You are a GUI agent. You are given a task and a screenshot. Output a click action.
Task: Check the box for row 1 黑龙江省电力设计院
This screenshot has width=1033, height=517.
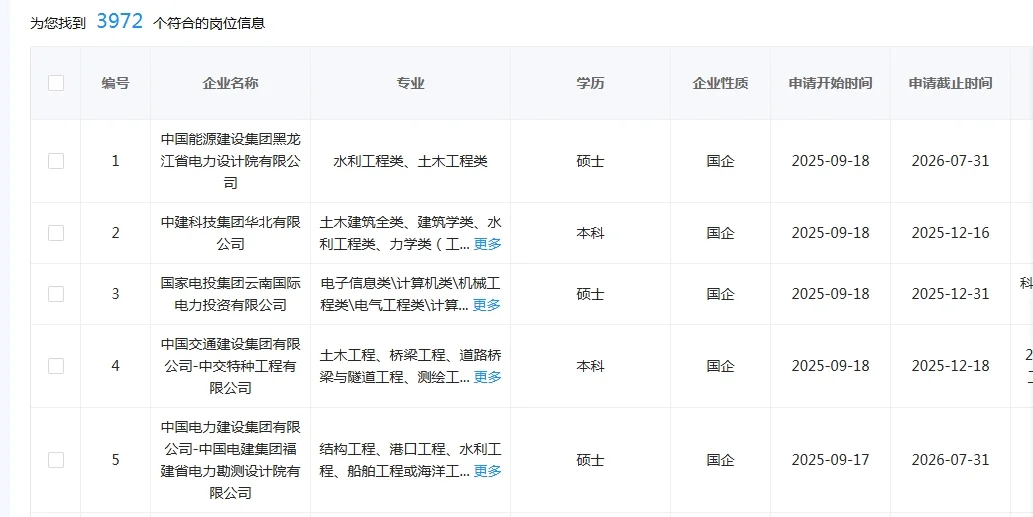click(56, 161)
